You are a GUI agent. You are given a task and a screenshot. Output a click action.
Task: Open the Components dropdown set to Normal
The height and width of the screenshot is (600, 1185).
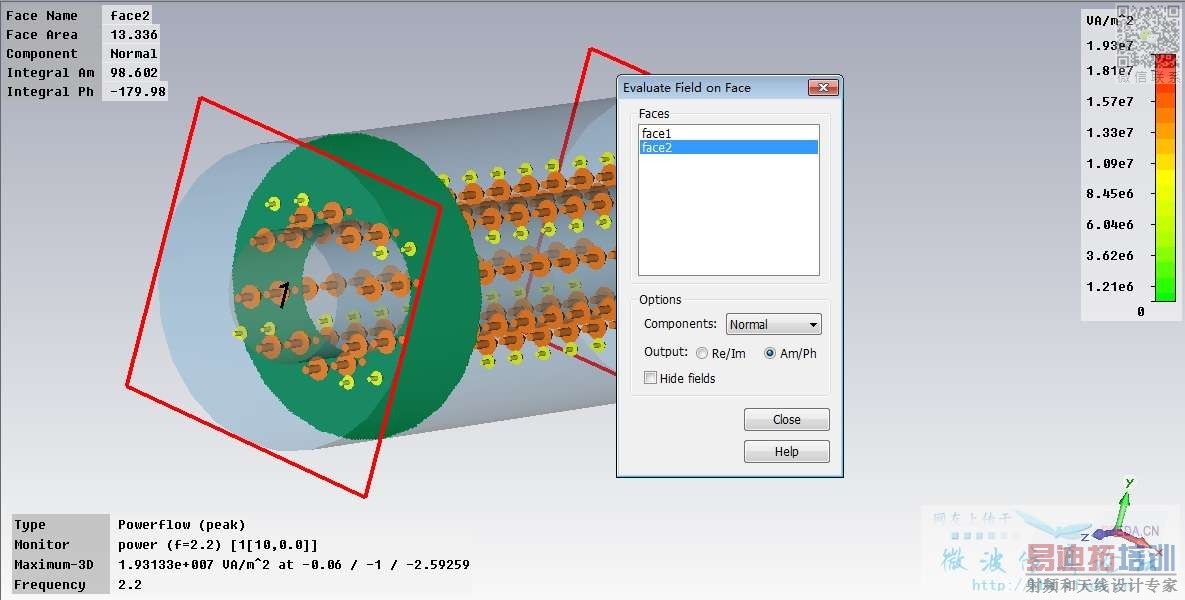773,324
